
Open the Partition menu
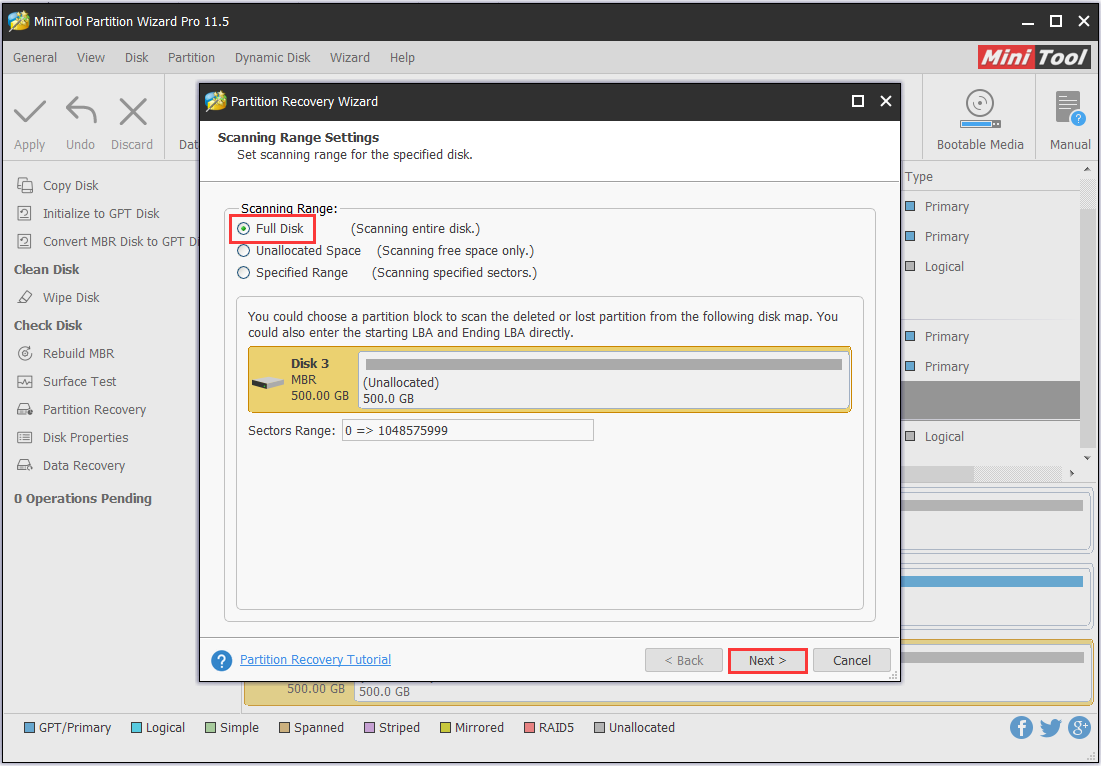(191, 58)
